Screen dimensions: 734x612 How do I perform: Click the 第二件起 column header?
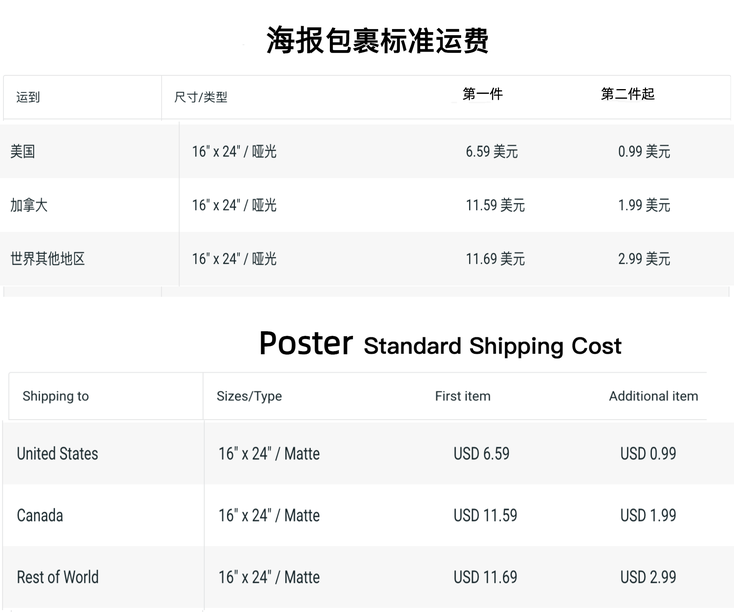[x=627, y=94]
